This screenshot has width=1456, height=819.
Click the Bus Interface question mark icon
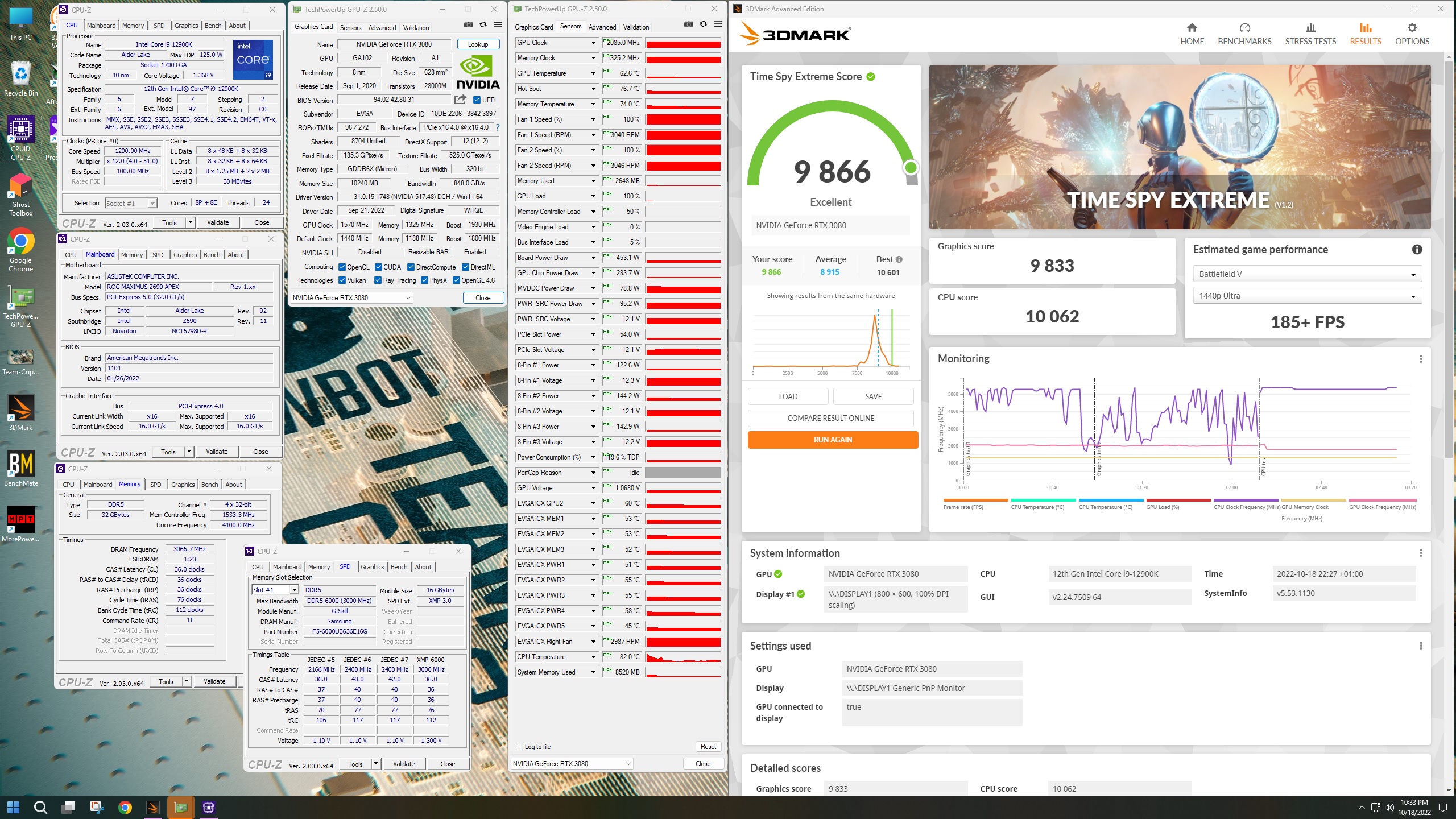point(498,127)
